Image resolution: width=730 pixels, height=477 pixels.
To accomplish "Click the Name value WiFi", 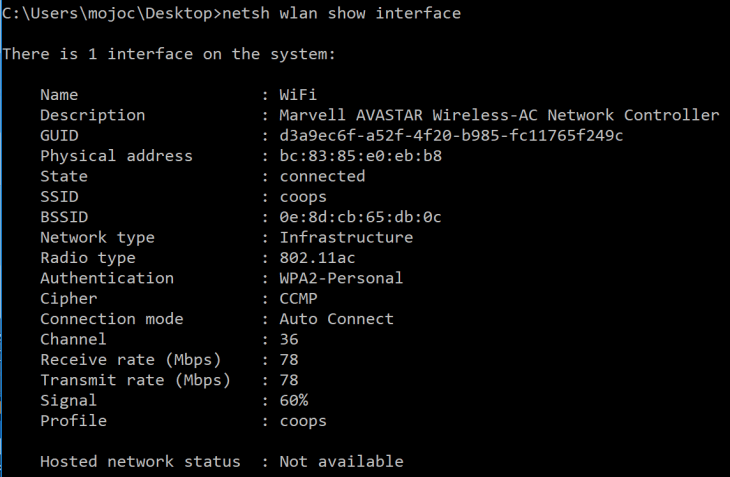I will 298,95.
